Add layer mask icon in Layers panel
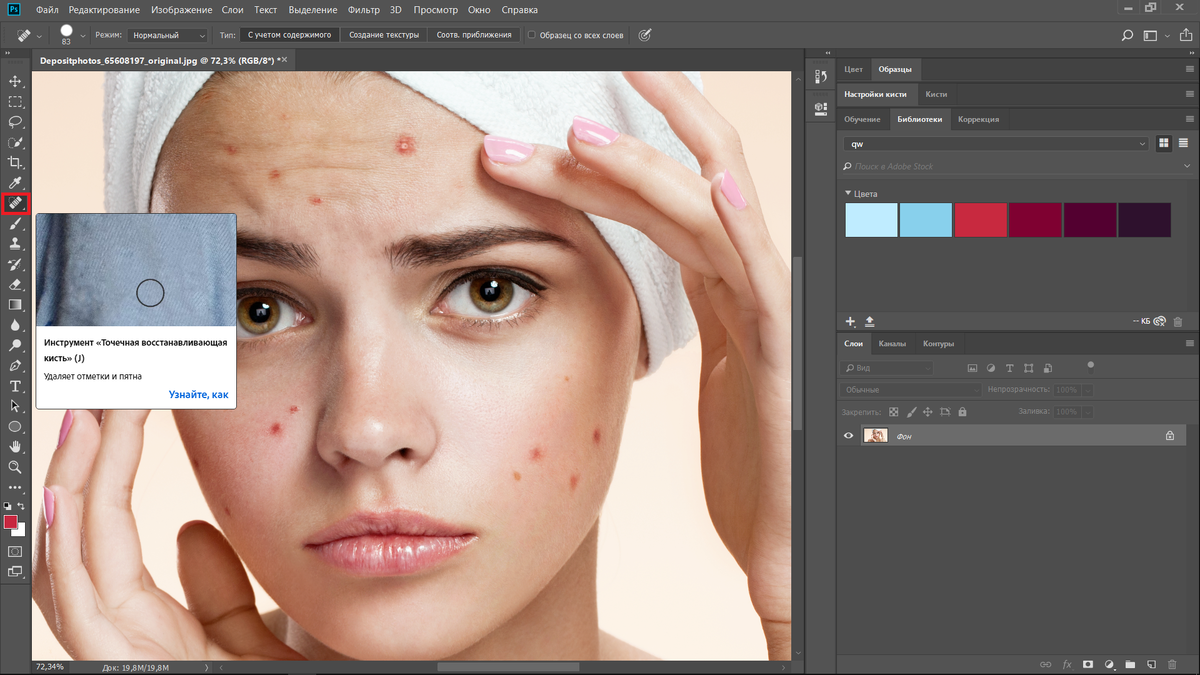Viewport: 1200px width, 675px height. coord(1088,664)
